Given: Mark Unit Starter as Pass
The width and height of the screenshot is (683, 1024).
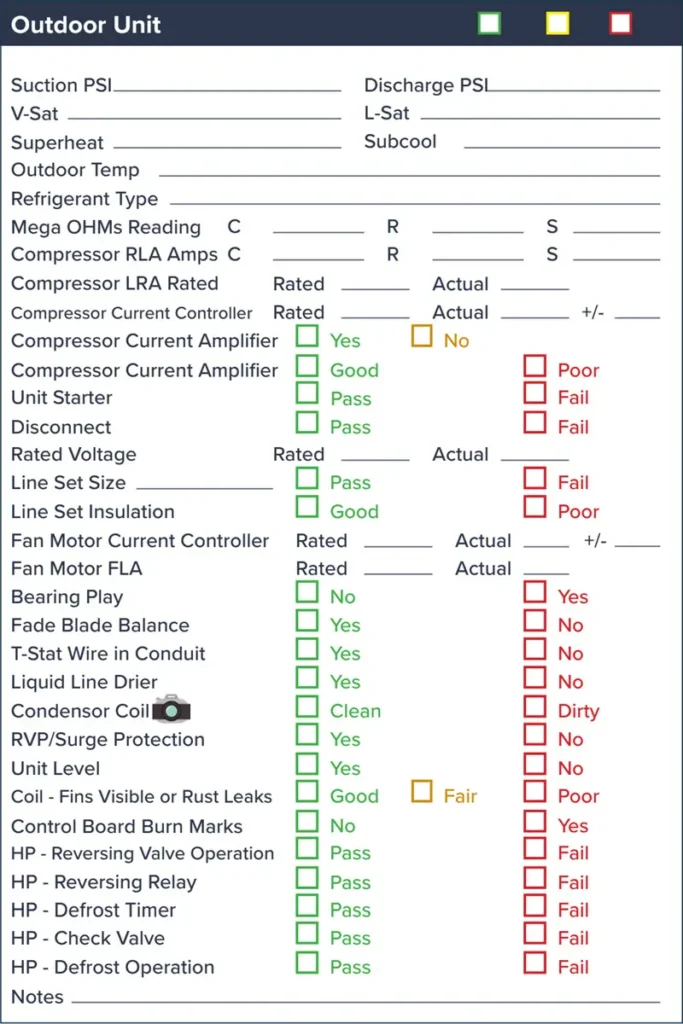Looking at the screenshot, I should click(x=307, y=394).
